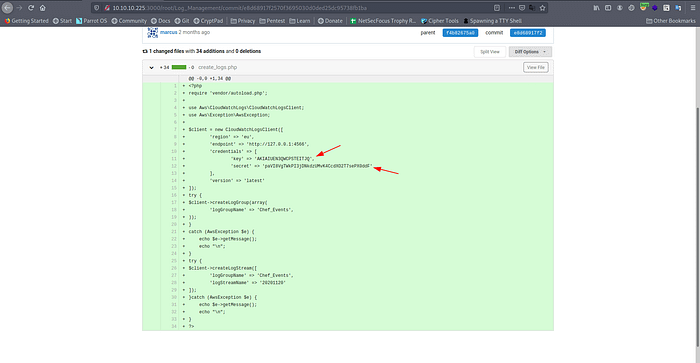Viewport: 700px width, 363px height.
Task: Click the line containing the secret value
Action: [x=348, y=166]
